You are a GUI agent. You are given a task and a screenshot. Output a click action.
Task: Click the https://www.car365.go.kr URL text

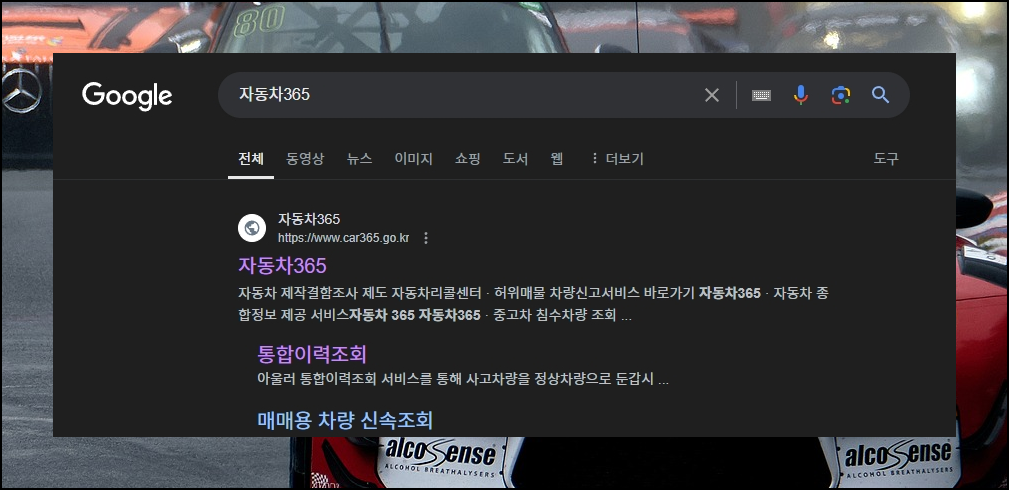[344, 238]
